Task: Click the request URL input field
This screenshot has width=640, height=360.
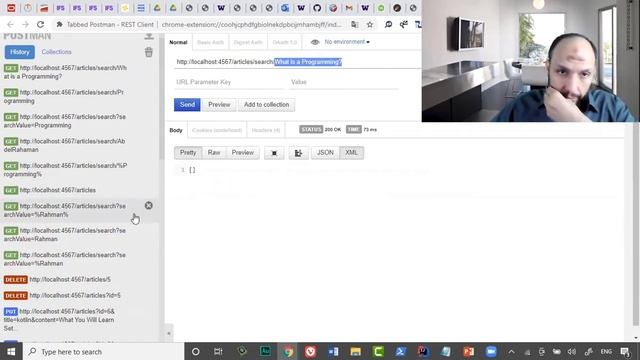Action: (x=297, y=62)
